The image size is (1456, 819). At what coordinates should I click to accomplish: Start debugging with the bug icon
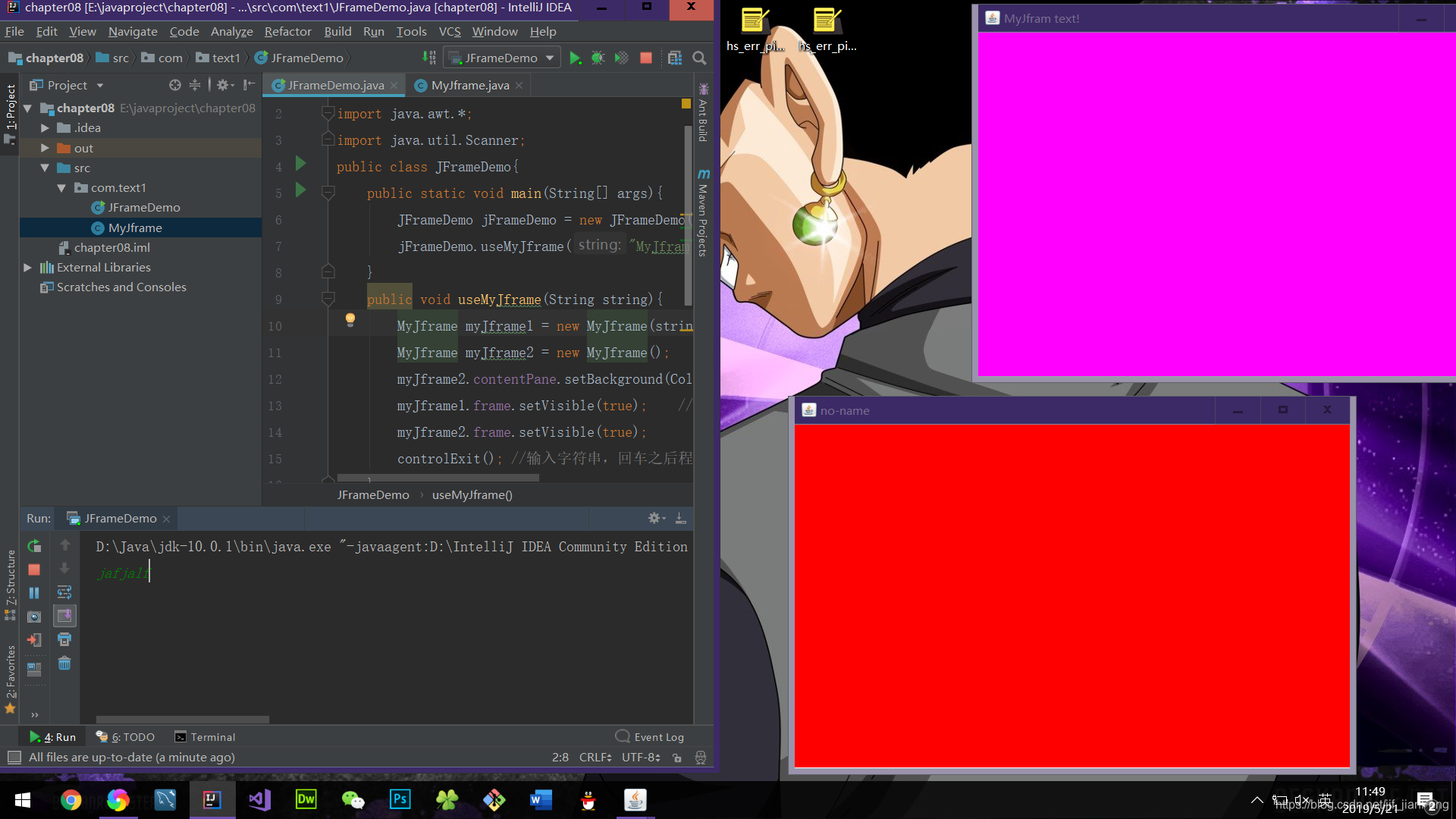coord(598,58)
